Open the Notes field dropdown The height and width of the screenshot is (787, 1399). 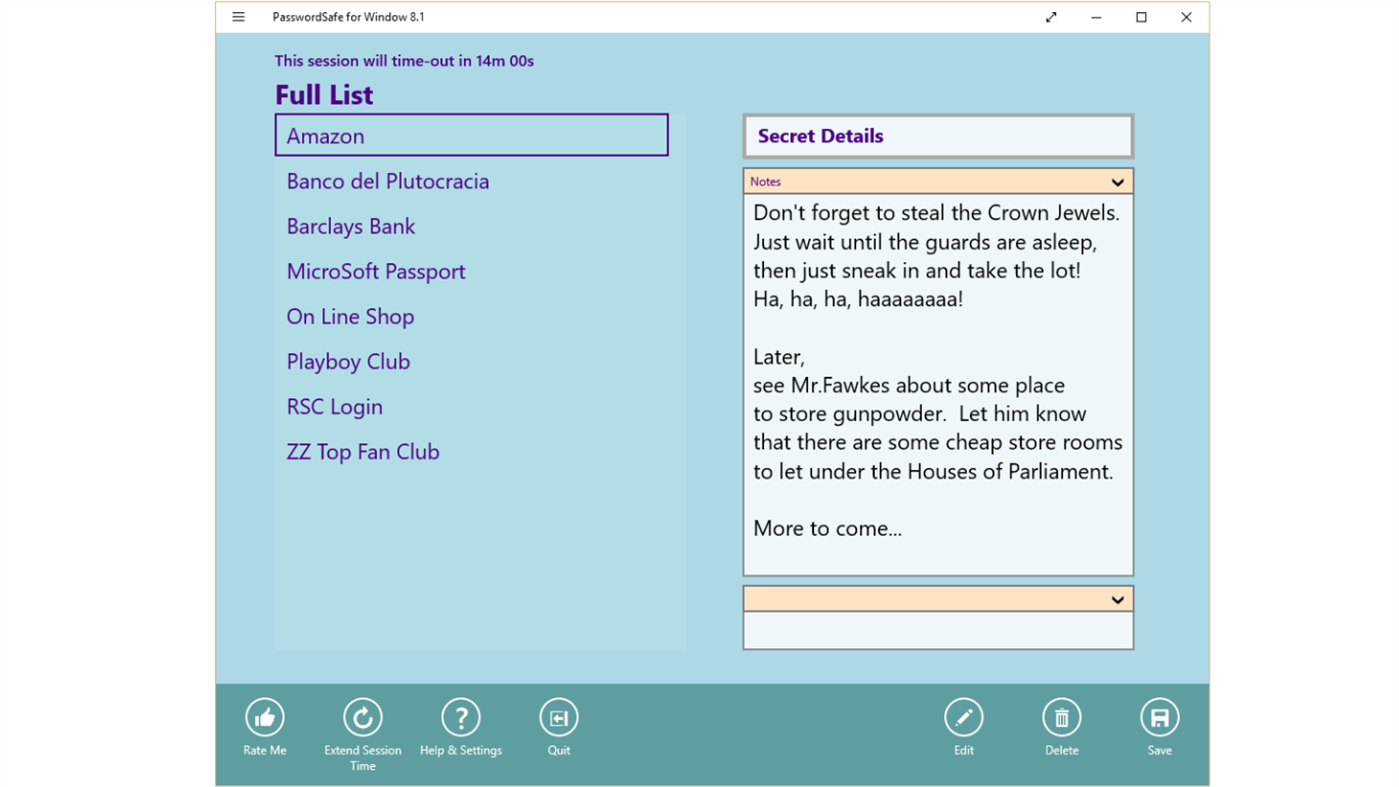1117,181
